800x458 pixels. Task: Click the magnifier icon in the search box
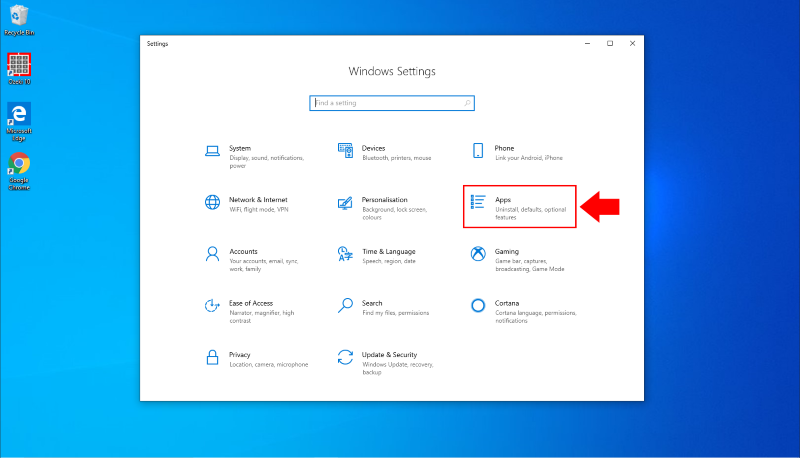467,103
